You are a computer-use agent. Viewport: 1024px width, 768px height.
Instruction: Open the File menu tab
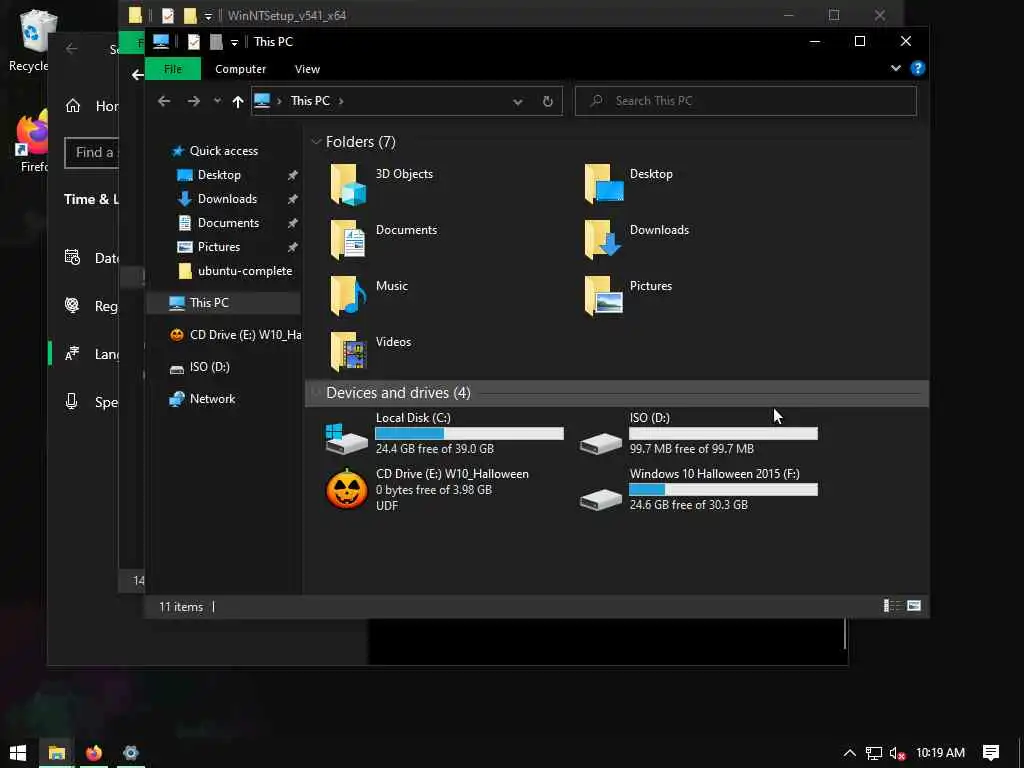pyautogui.click(x=173, y=69)
